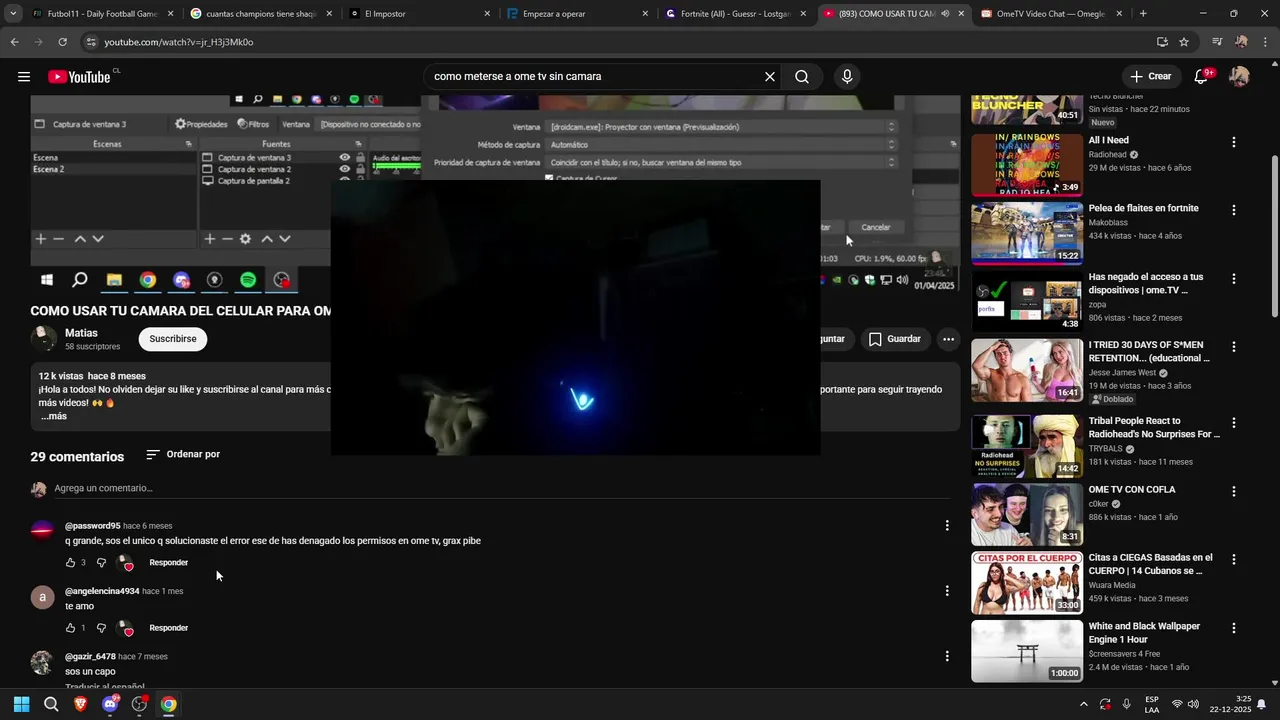Open the YouTube guide hamburger menu
Image resolution: width=1280 pixels, height=720 pixels.
click(x=24, y=77)
